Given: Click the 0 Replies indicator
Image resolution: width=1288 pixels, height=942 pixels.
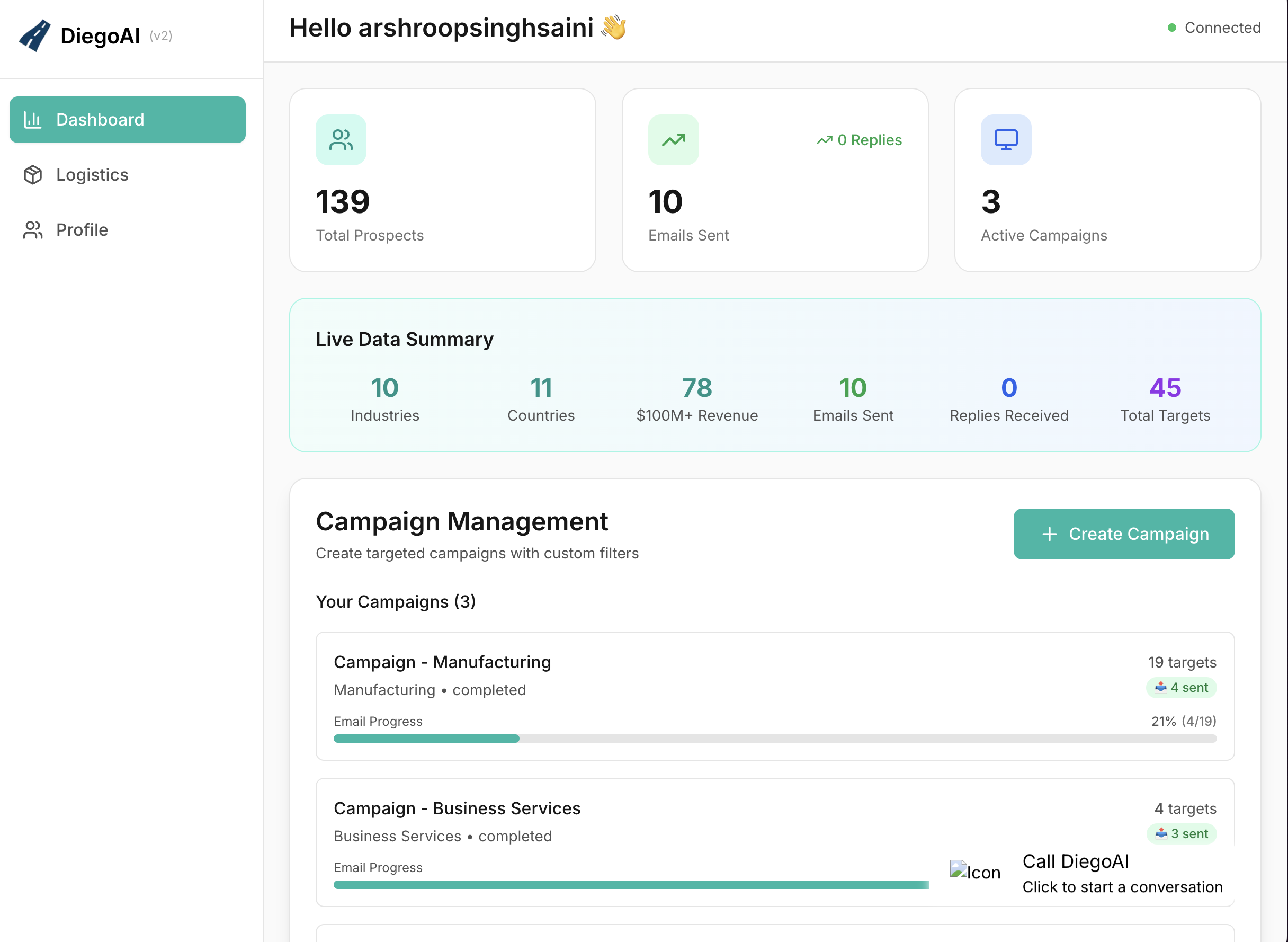Looking at the screenshot, I should point(859,140).
